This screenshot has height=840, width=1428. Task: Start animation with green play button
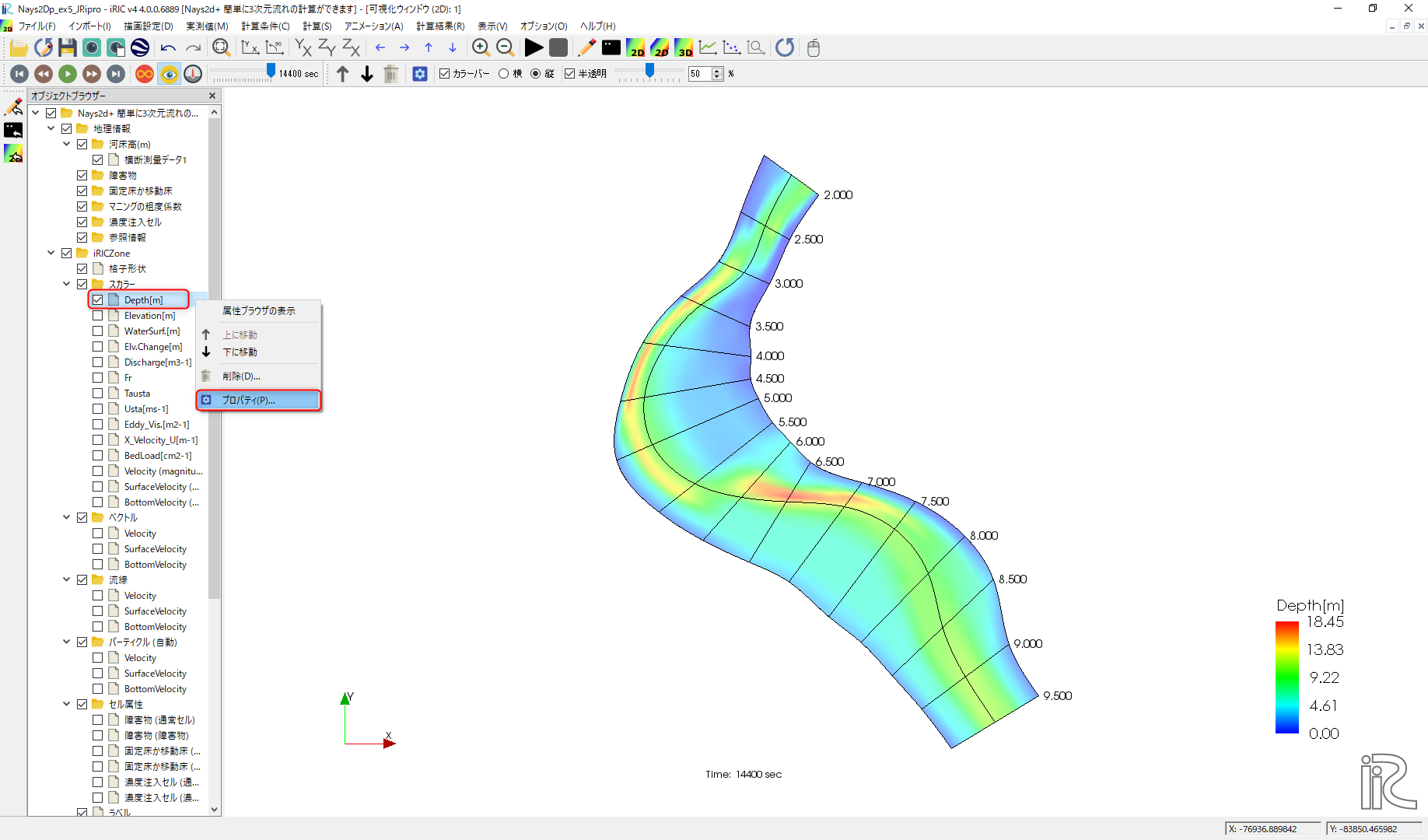[x=68, y=74]
